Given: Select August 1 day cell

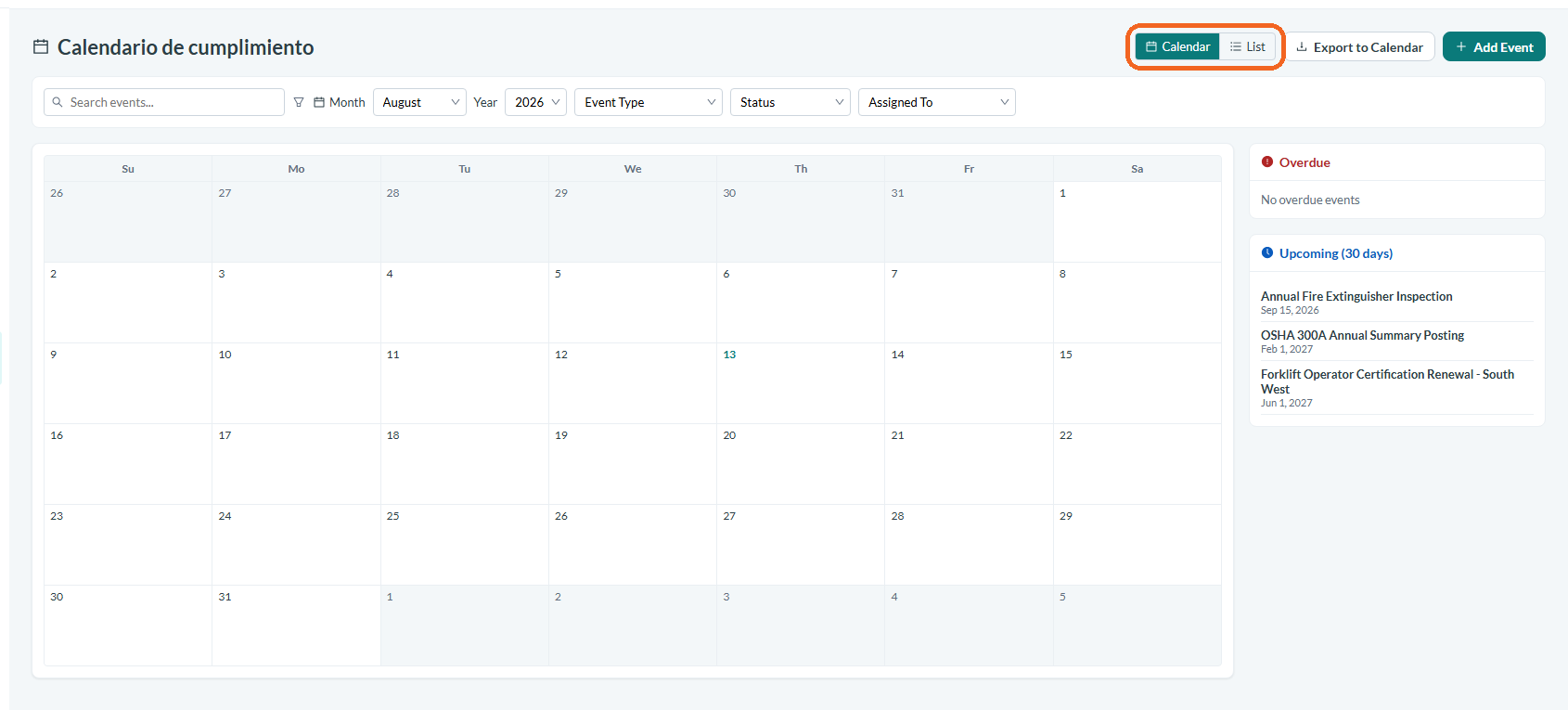Looking at the screenshot, I should 1137,222.
